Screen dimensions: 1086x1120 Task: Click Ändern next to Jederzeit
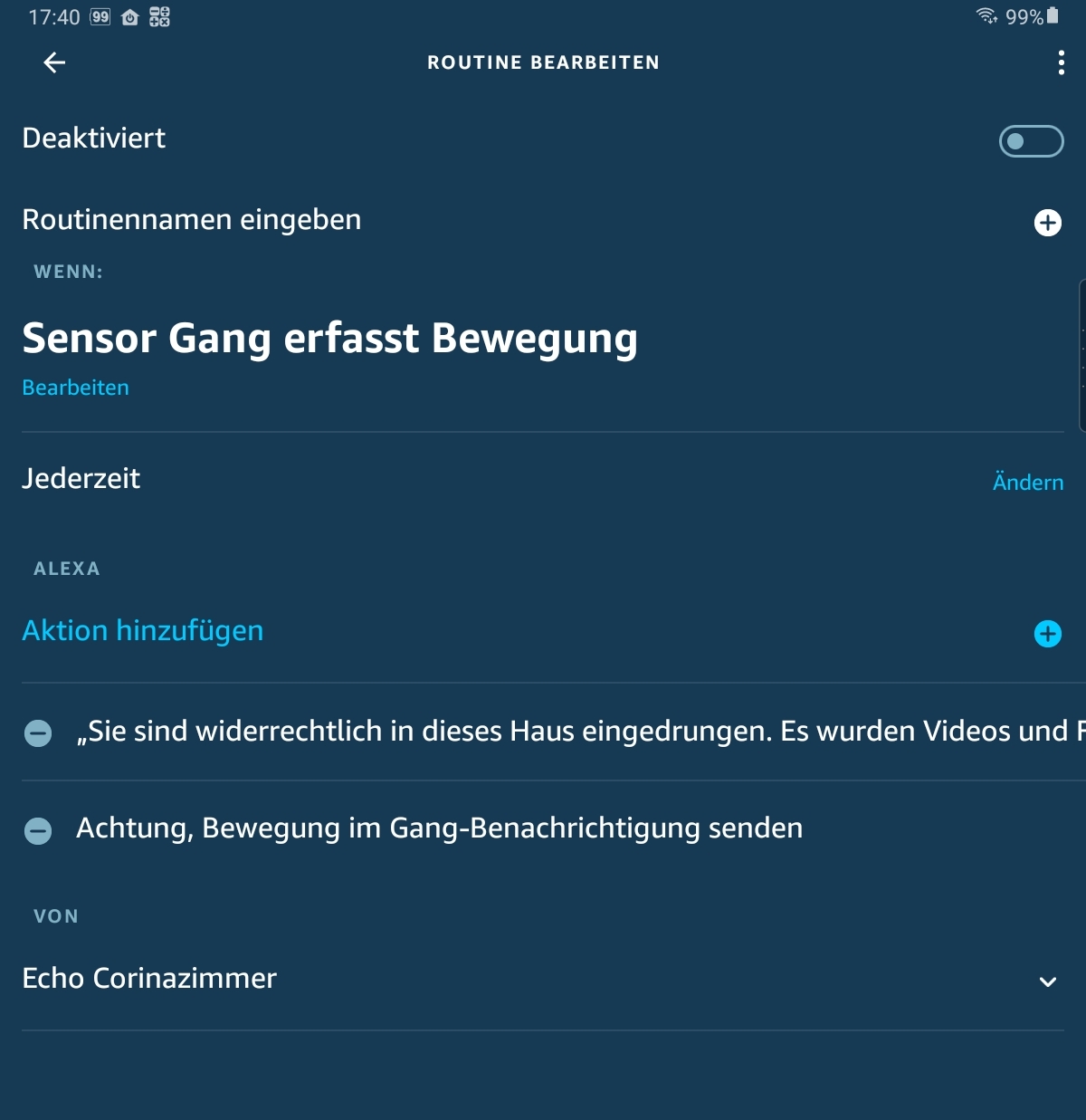pos(1027,482)
